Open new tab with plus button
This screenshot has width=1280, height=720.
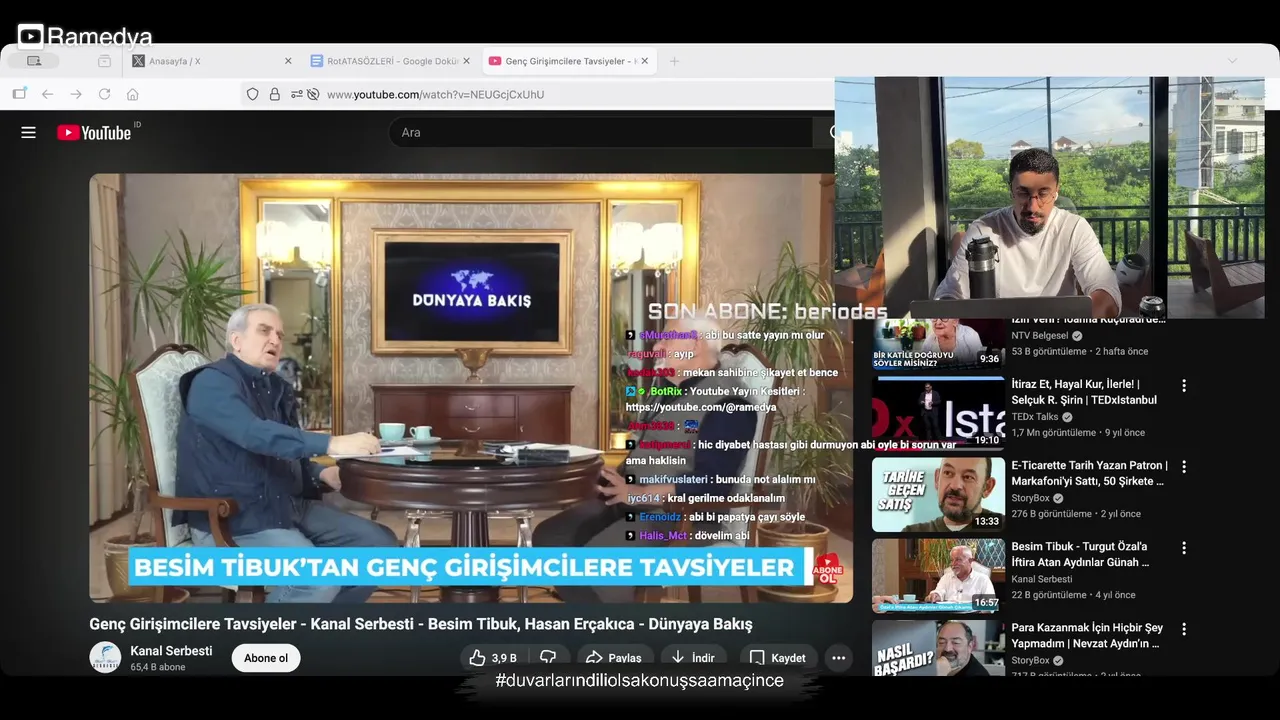point(674,61)
